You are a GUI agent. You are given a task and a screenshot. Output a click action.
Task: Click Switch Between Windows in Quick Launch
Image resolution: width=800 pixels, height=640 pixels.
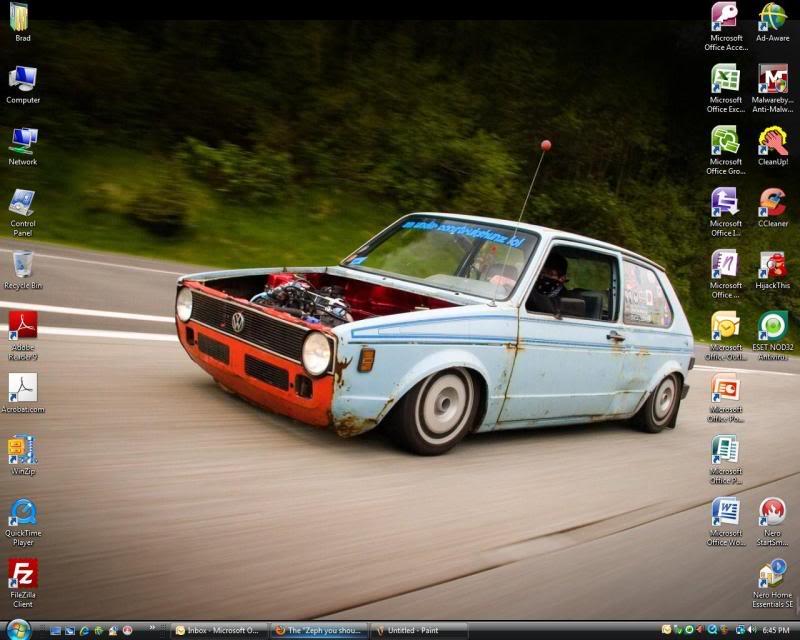[70, 631]
